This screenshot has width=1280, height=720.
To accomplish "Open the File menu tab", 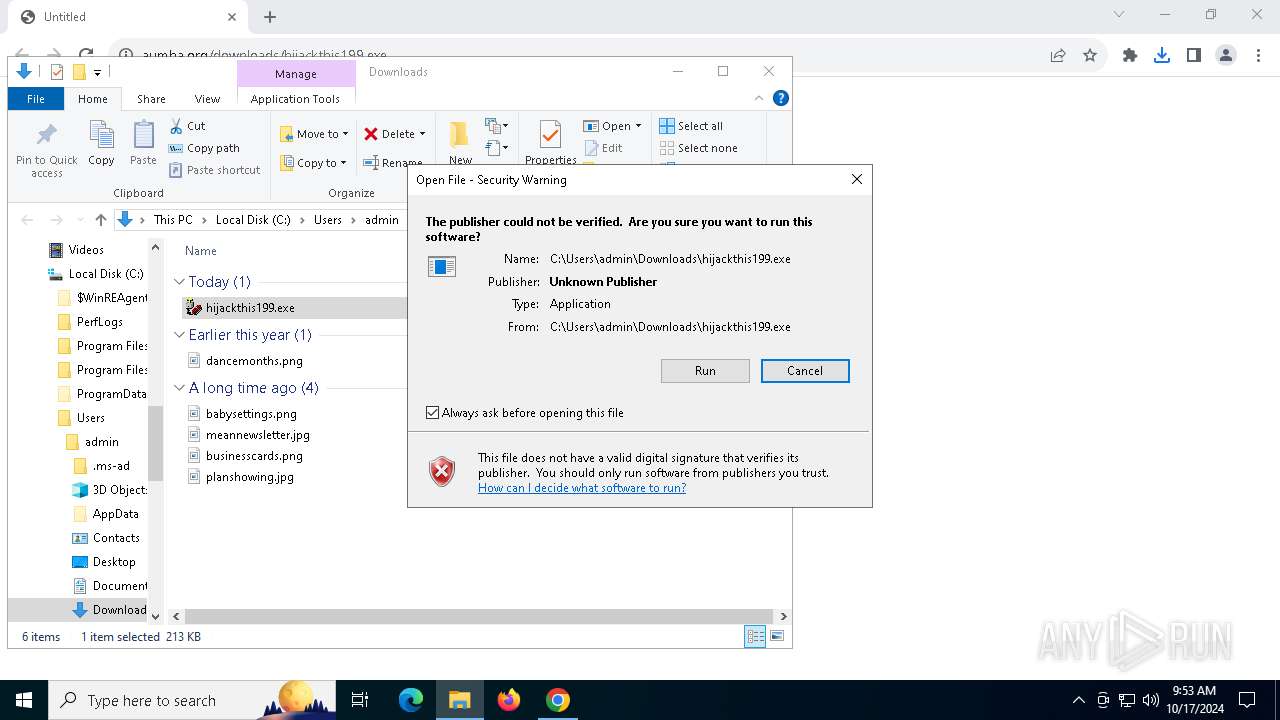I will (x=36, y=99).
